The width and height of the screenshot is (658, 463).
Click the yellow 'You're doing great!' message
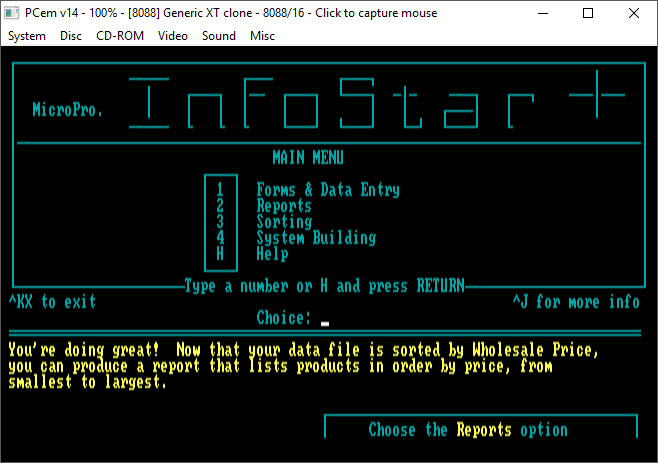point(303,366)
